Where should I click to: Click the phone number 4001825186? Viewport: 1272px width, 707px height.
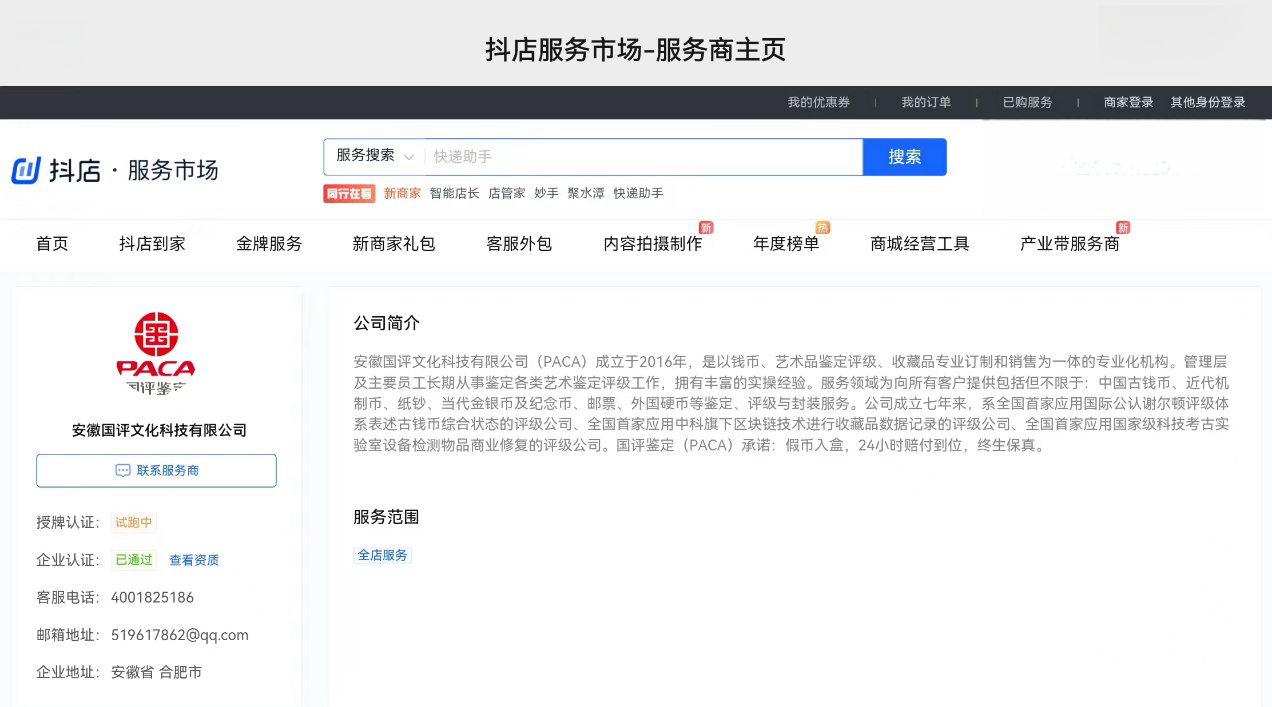[x=153, y=597]
